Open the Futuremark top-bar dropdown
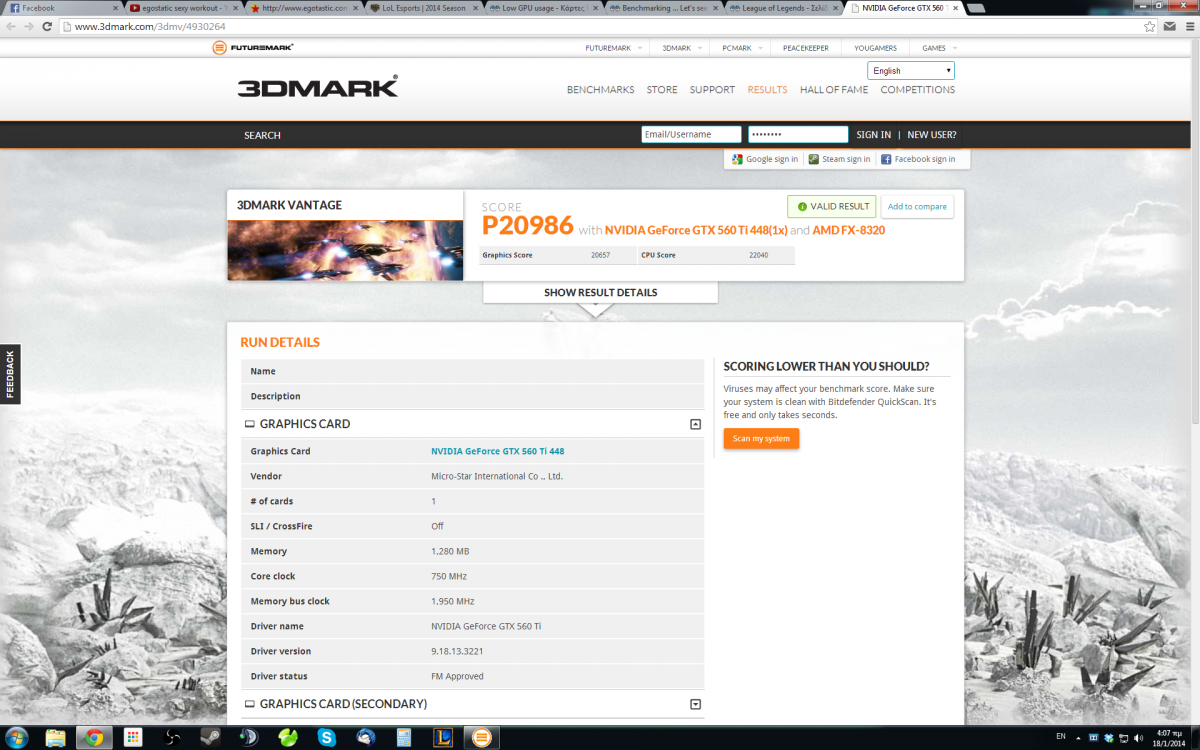 pyautogui.click(x=613, y=48)
